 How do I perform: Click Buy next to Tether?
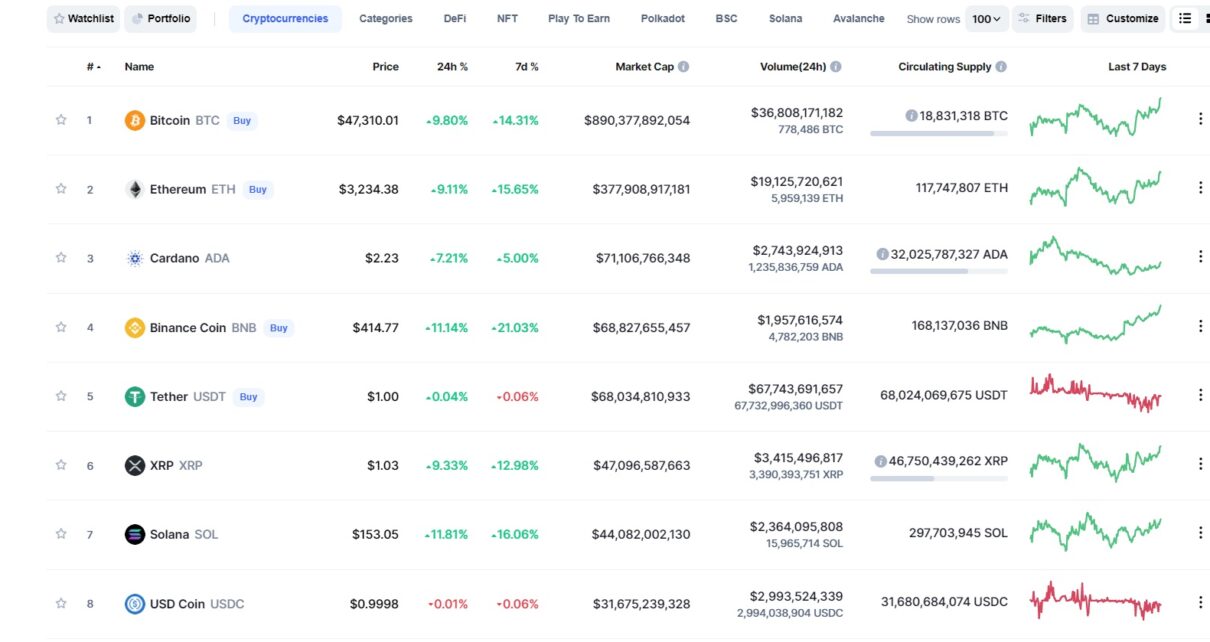[248, 397]
